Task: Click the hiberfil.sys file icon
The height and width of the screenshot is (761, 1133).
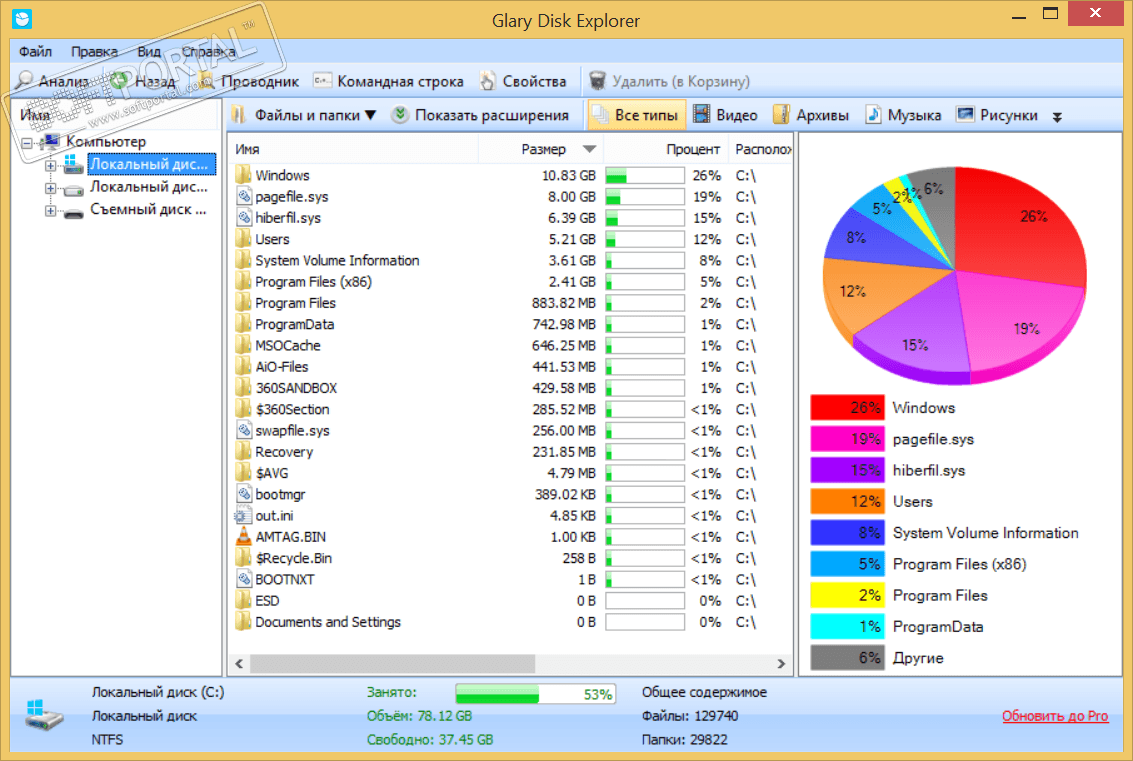Action: [x=244, y=218]
